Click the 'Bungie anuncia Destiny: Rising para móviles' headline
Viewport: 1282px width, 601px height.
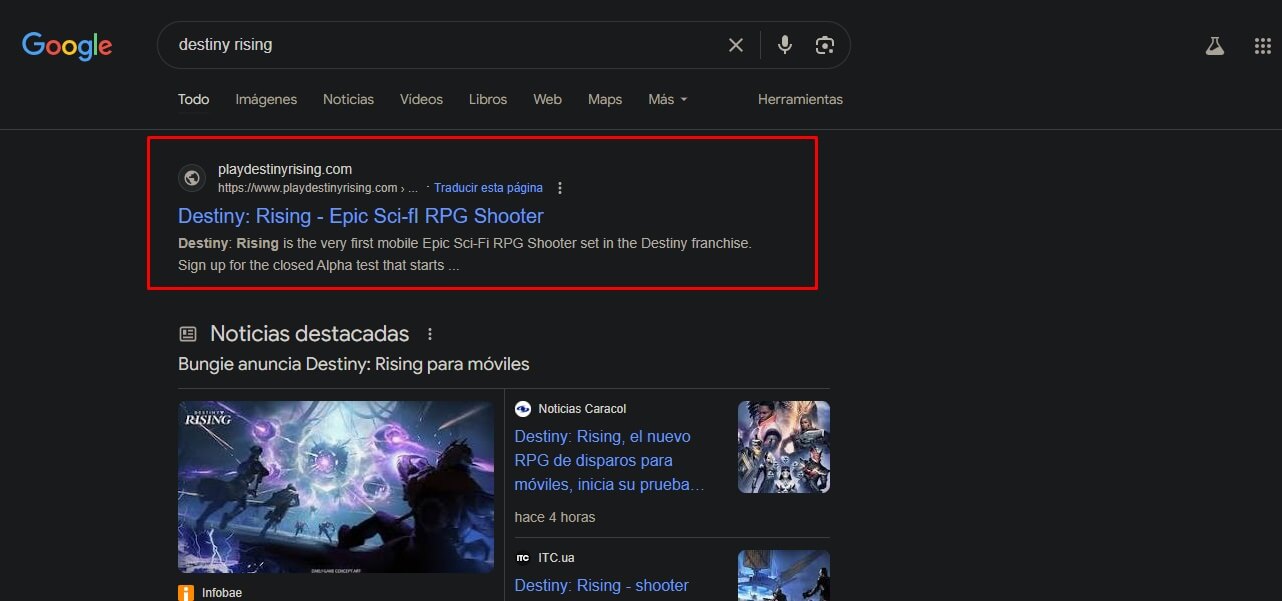354,364
